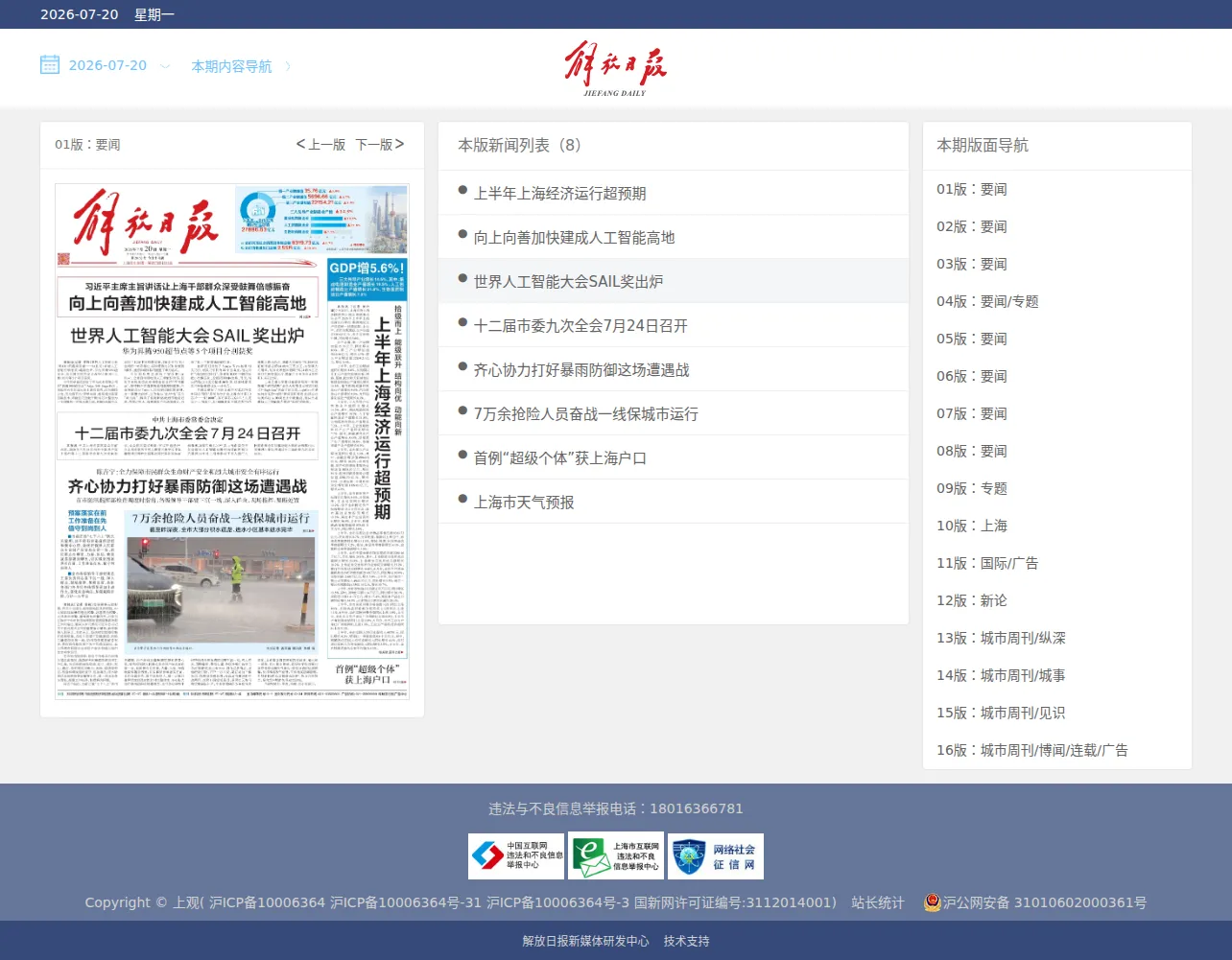Open article 上半年上海经济运行超预期
Screen dimensions: 1232x960
coord(559,193)
